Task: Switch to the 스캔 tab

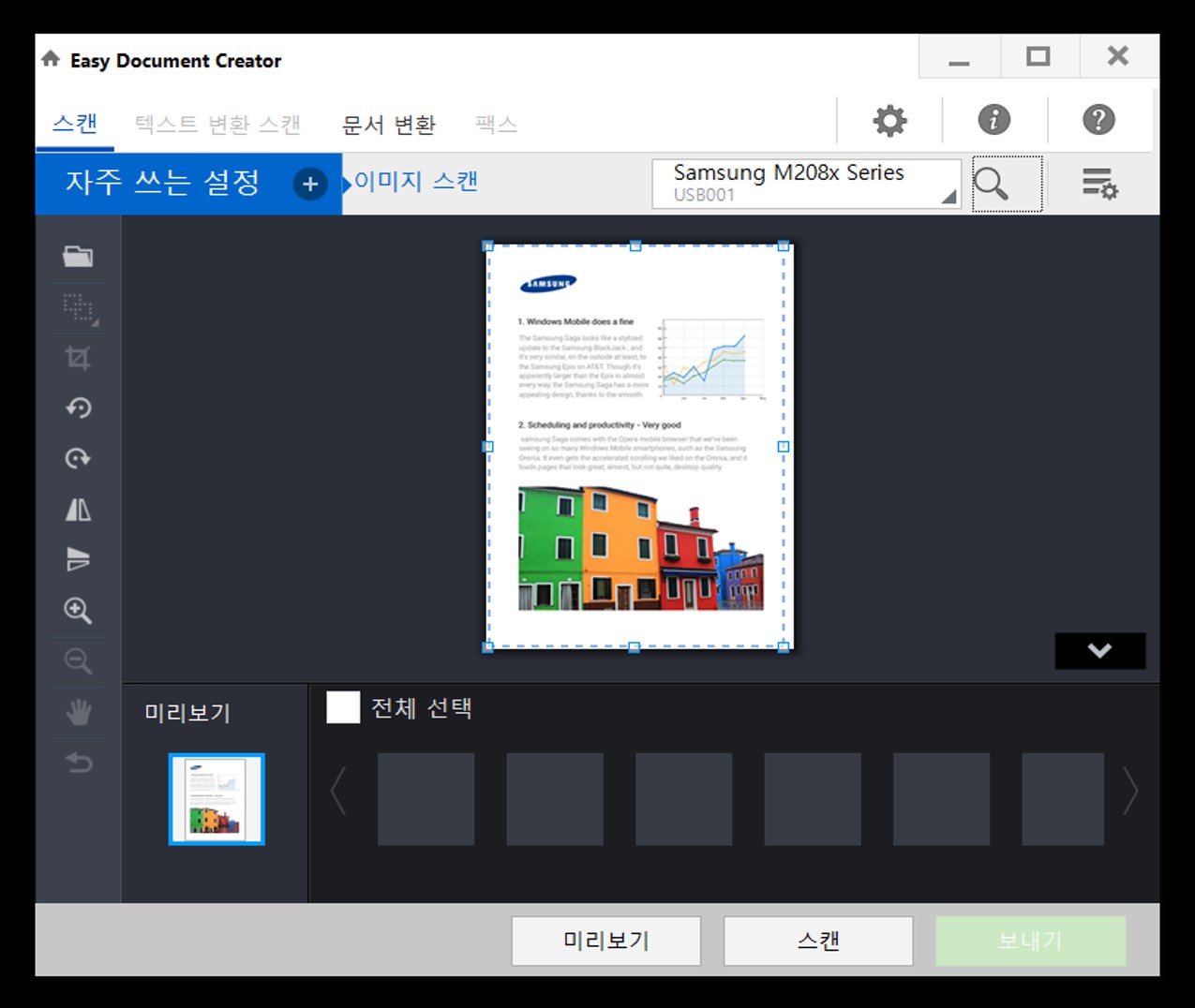Action: pos(75,124)
